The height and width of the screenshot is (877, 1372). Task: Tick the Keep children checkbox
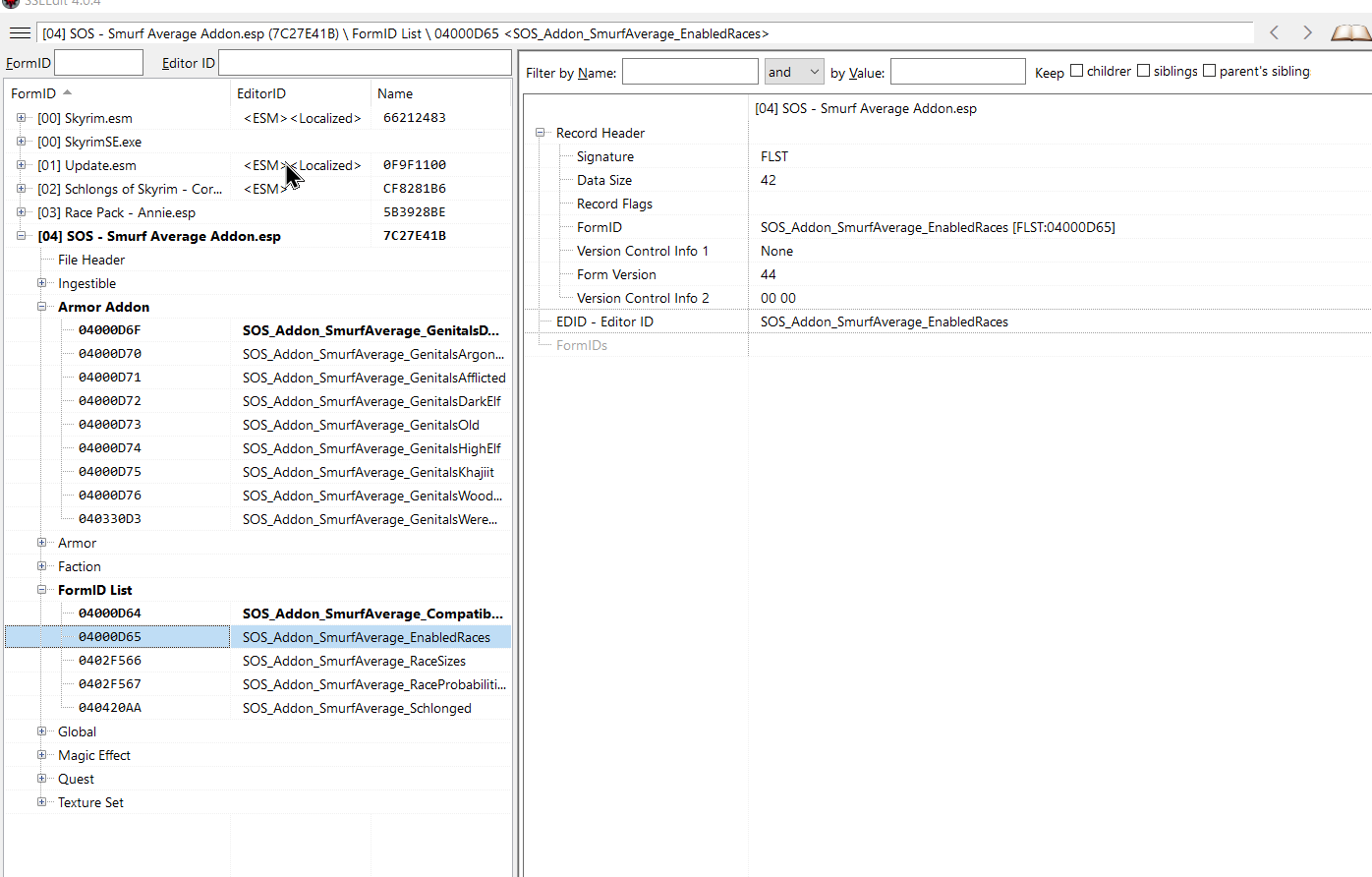click(x=1076, y=71)
